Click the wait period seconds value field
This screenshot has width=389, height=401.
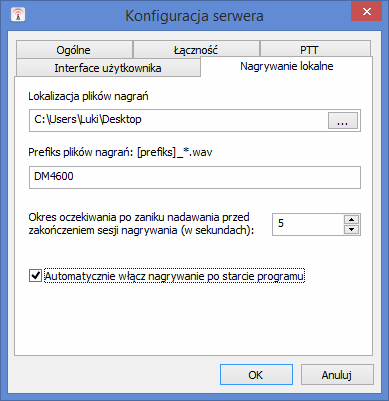coord(308,224)
